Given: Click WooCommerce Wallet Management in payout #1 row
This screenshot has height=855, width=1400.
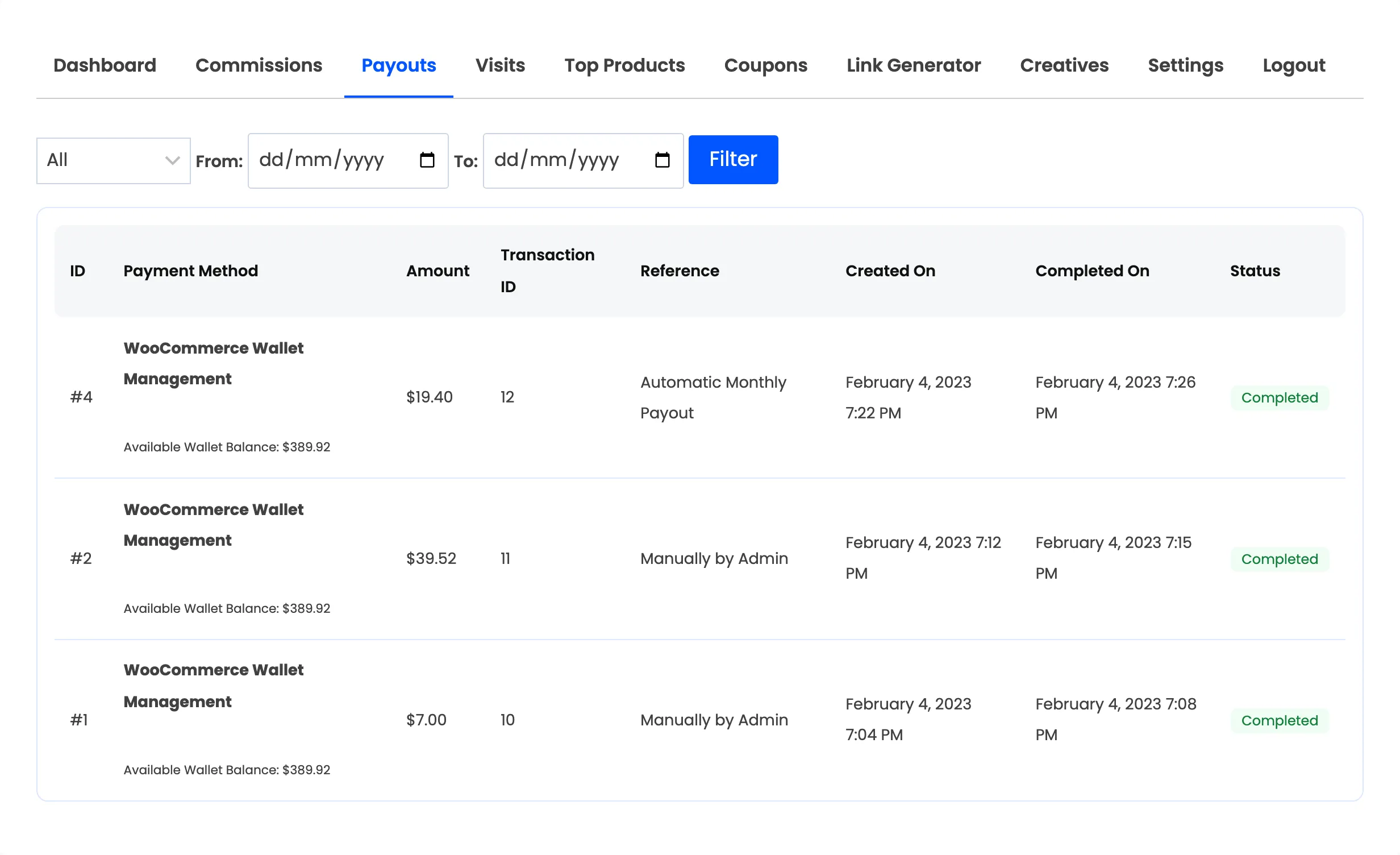Looking at the screenshot, I should click(213, 686).
